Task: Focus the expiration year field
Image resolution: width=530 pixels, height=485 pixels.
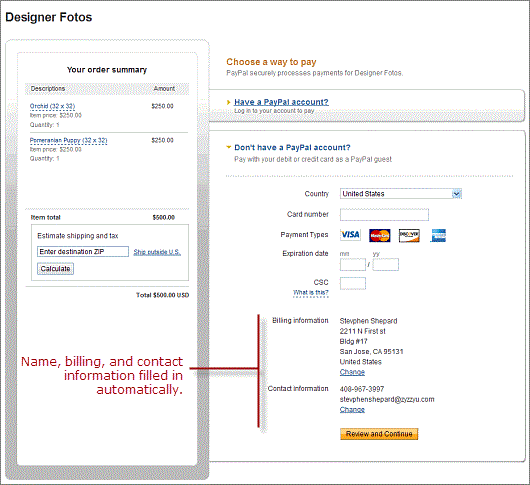Action: pyautogui.click(x=386, y=265)
